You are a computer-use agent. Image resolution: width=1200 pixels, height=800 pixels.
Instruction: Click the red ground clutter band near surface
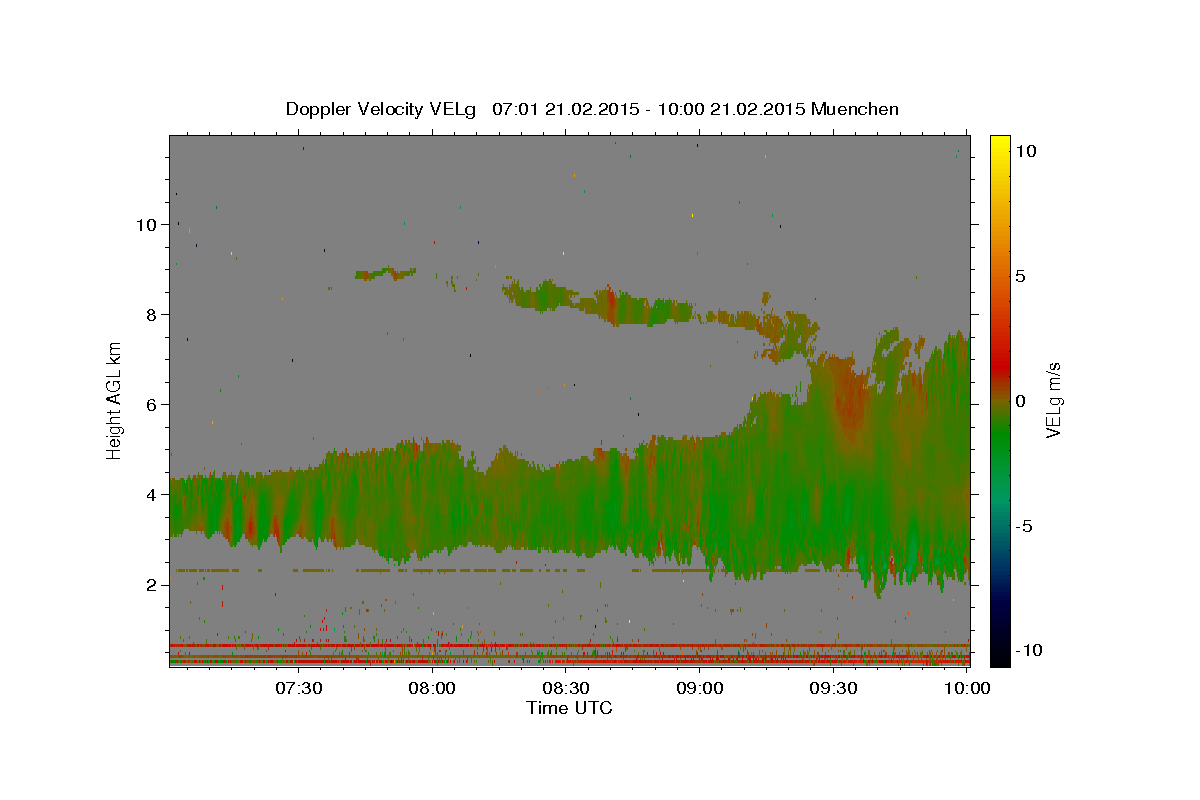pyautogui.click(x=569, y=646)
